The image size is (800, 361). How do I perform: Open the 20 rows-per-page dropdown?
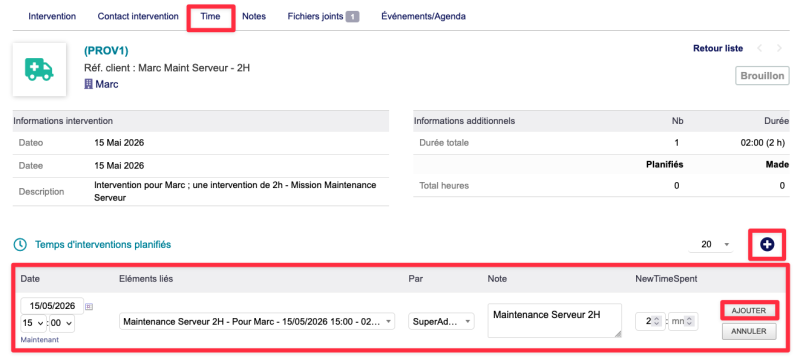click(x=711, y=245)
